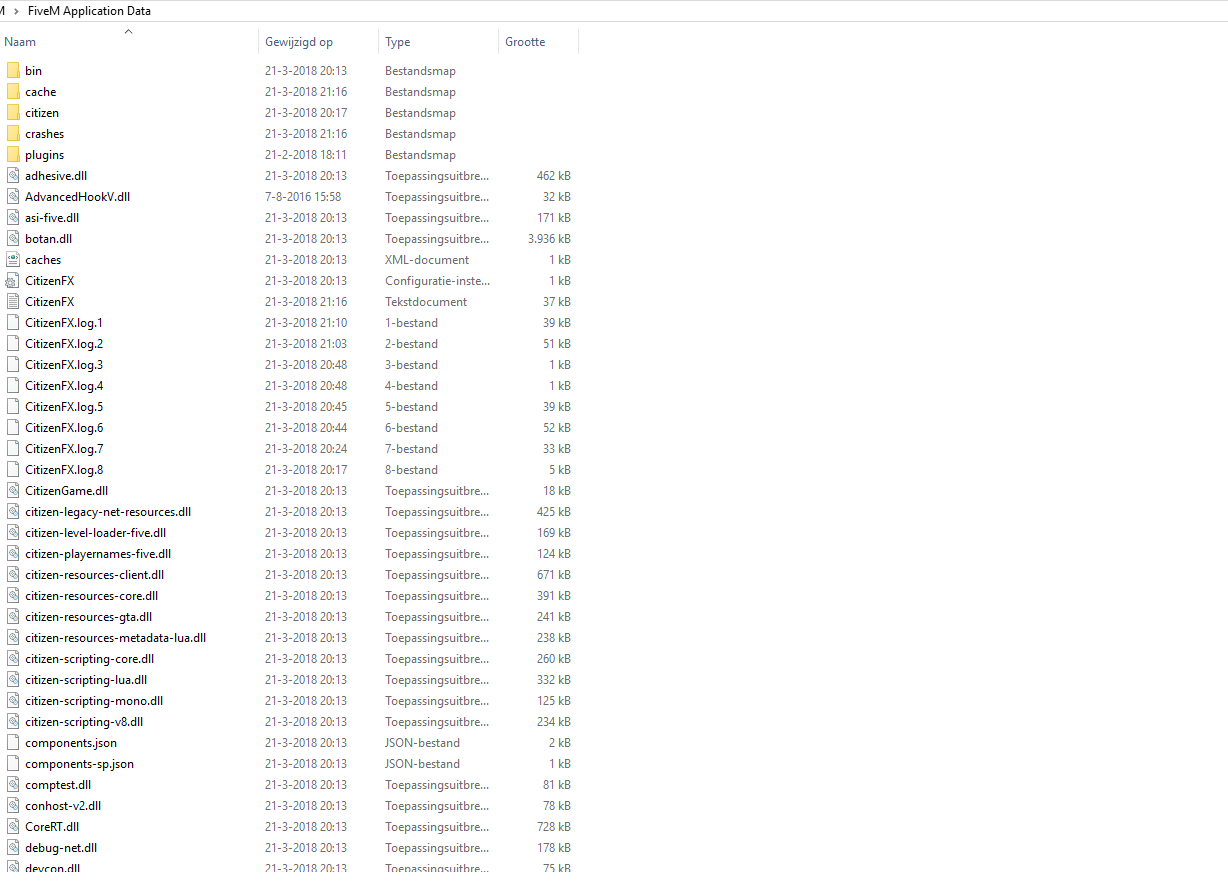Image resolution: width=1228 pixels, height=884 pixels.
Task: Select citizen-level-loader-five.dll file name
Action: click(96, 532)
